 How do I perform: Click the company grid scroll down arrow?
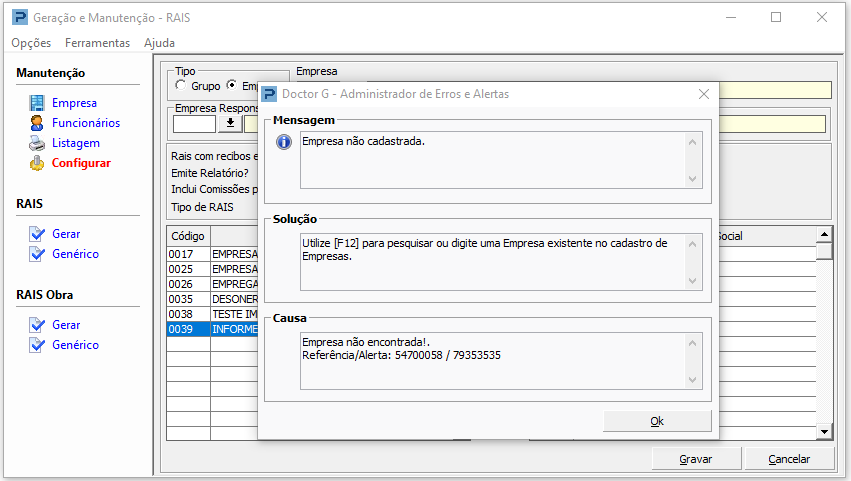point(824,432)
